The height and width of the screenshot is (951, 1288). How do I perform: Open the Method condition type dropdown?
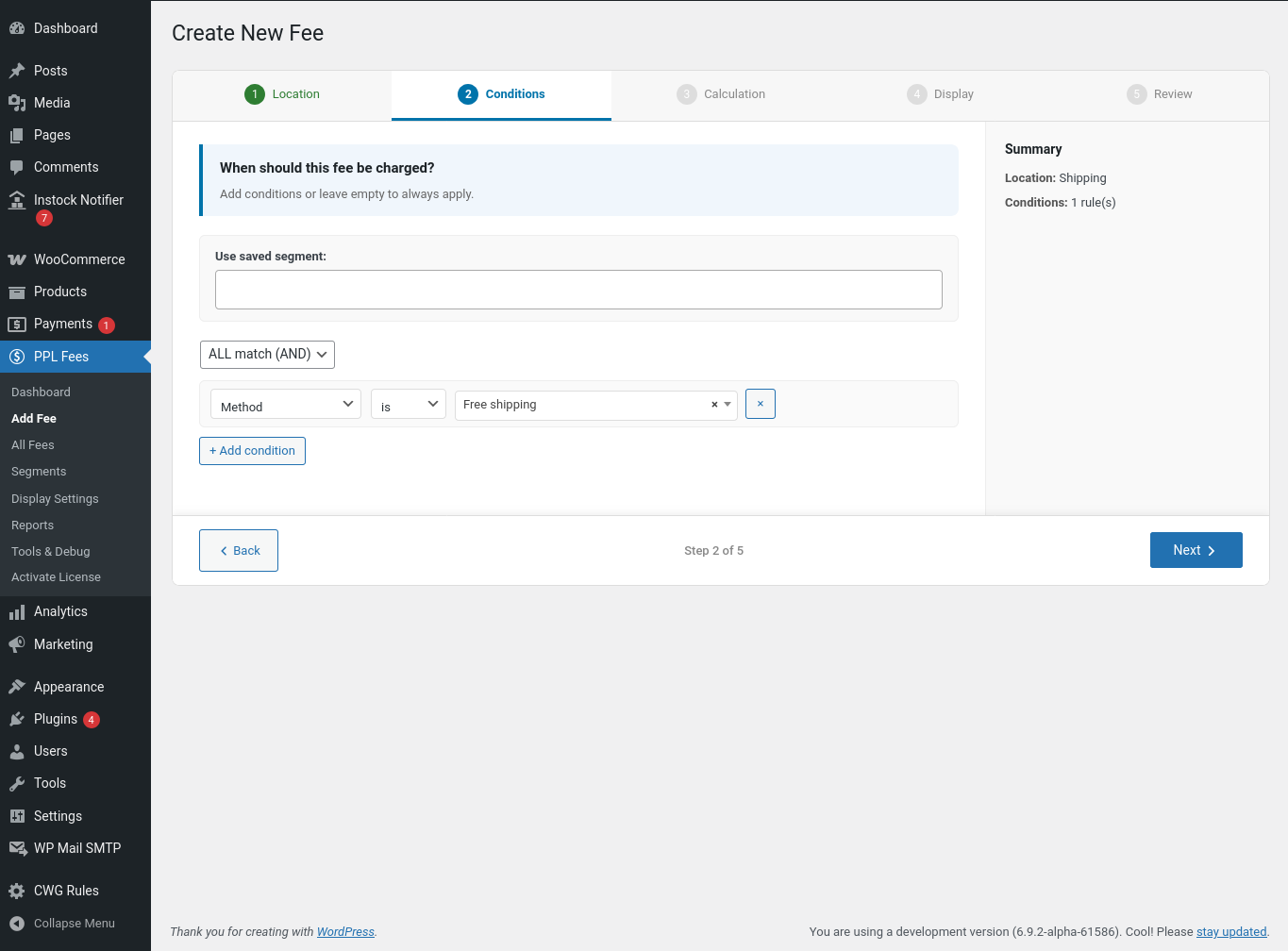coord(285,405)
